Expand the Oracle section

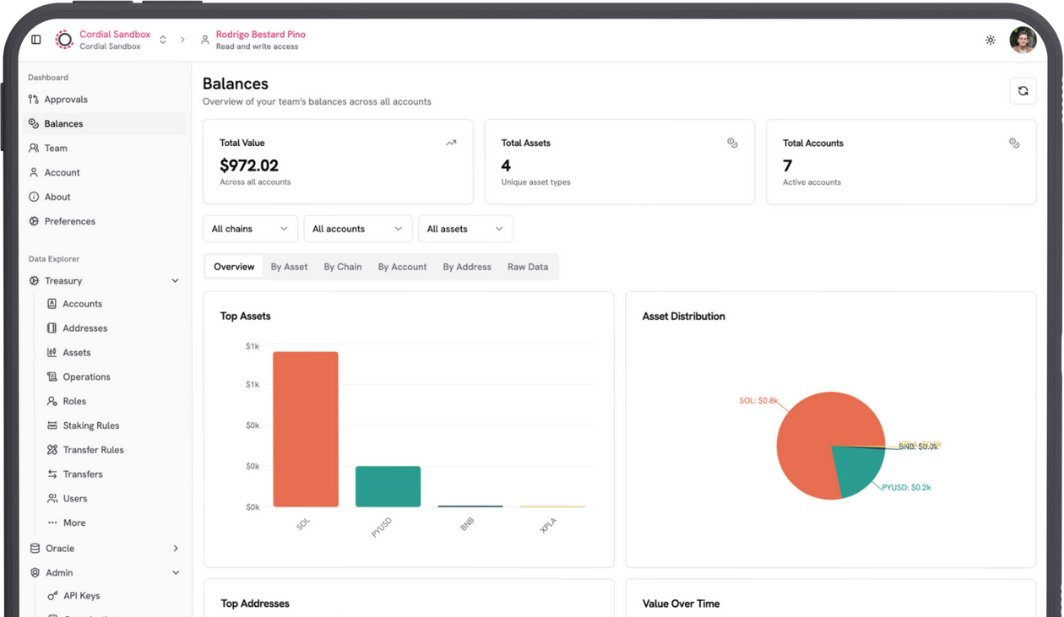point(175,549)
